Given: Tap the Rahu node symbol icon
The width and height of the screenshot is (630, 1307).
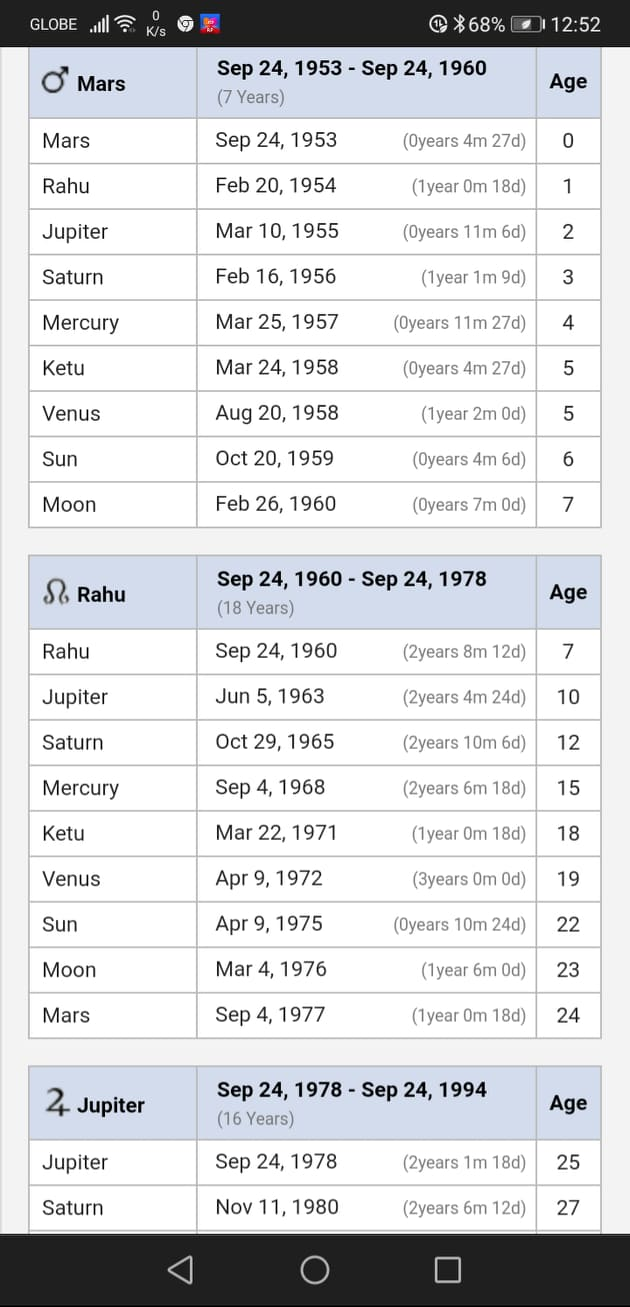Looking at the screenshot, I should [56, 594].
